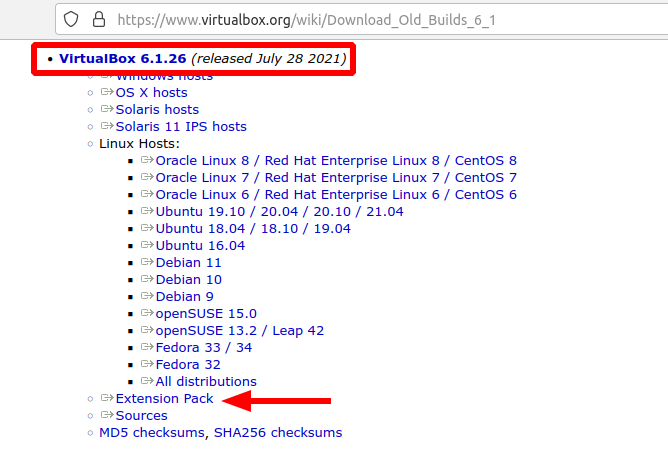Download Oracle Linux 6 / CentOS 6 package
This screenshot has width=668, height=452.
tap(336, 195)
